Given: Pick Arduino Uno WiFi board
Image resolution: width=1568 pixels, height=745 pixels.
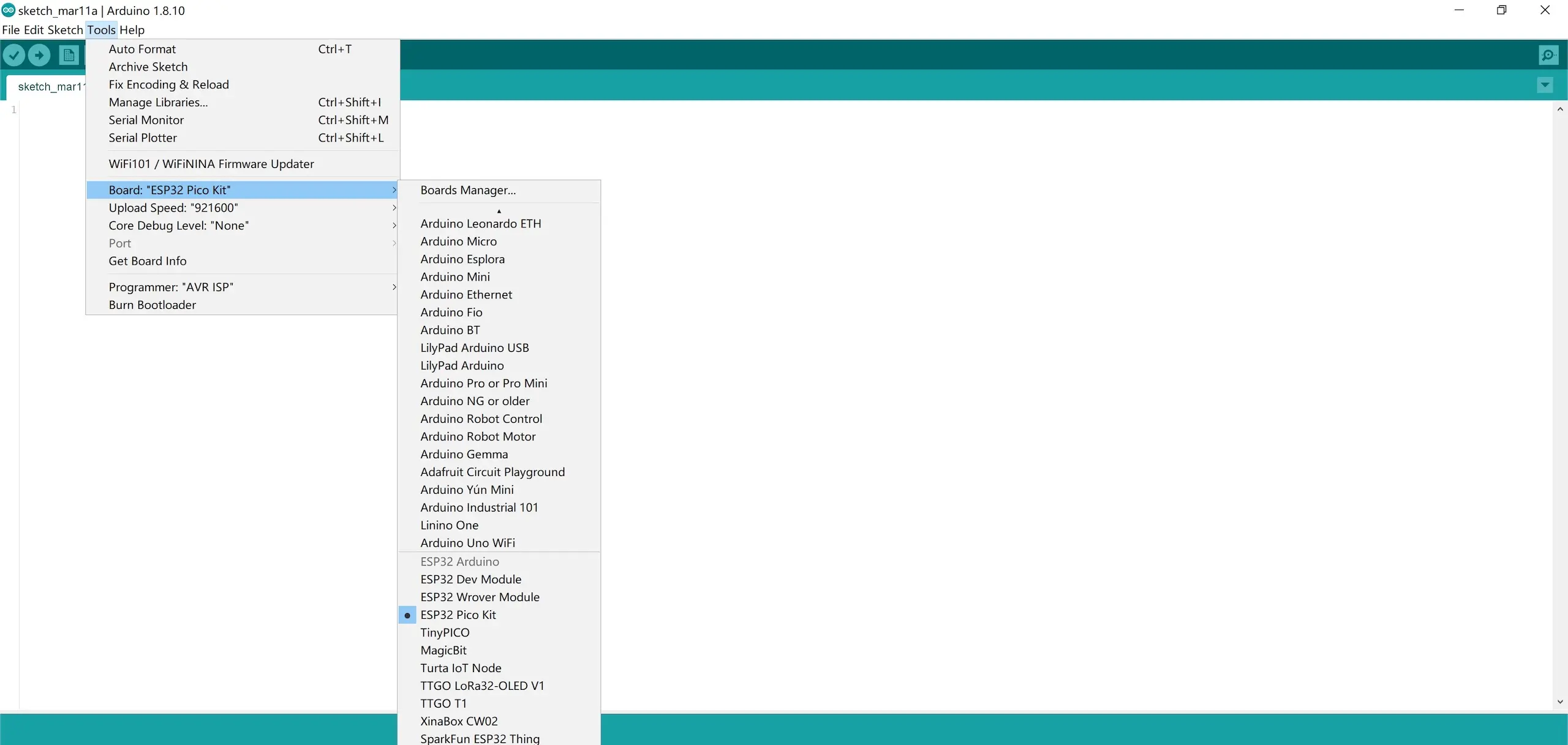Looking at the screenshot, I should coord(499,543).
